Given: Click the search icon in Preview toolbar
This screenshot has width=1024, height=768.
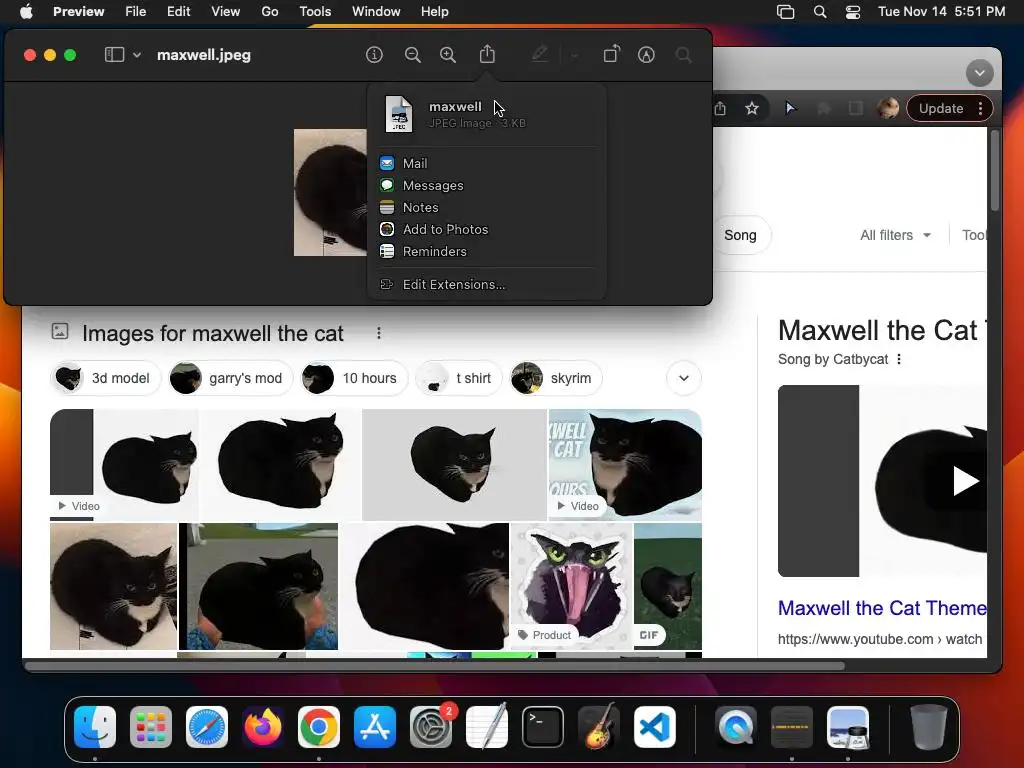Looking at the screenshot, I should coord(684,55).
